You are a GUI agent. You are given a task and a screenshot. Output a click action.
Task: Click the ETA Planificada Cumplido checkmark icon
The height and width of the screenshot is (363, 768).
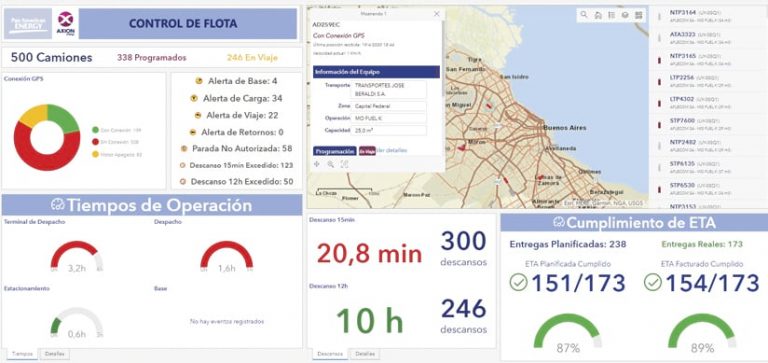click(x=518, y=283)
